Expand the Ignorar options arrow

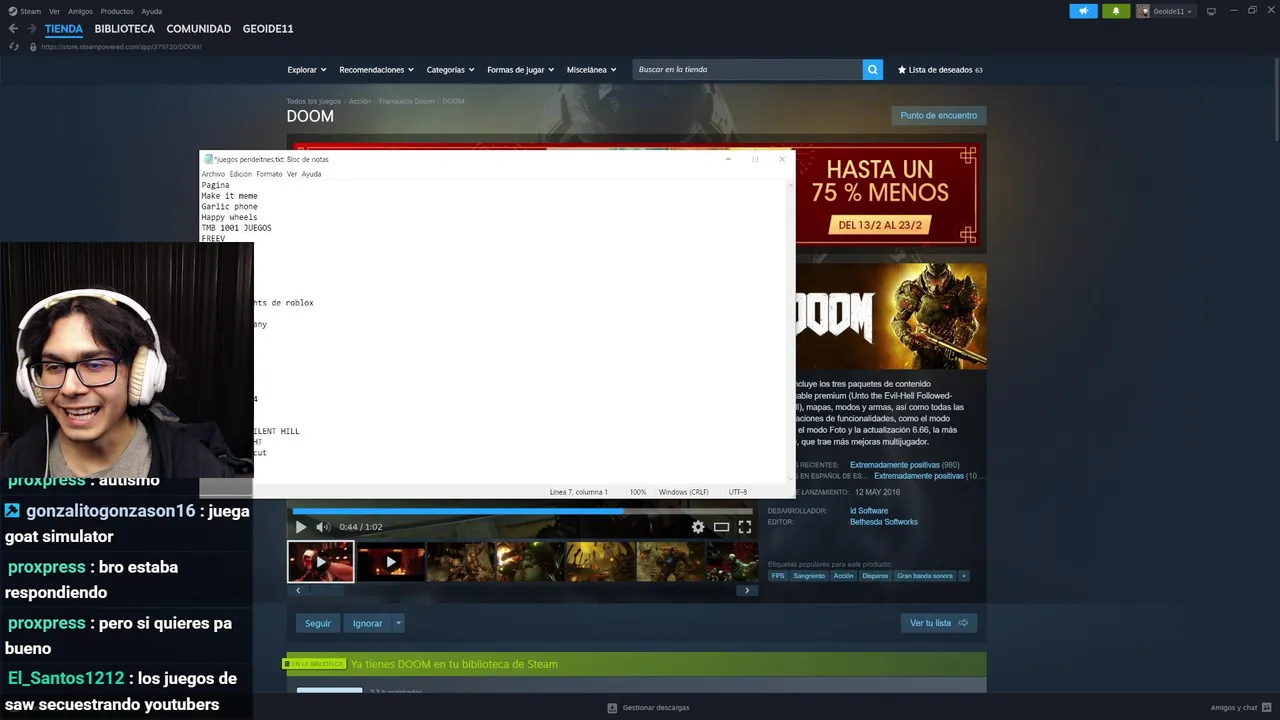click(398, 623)
